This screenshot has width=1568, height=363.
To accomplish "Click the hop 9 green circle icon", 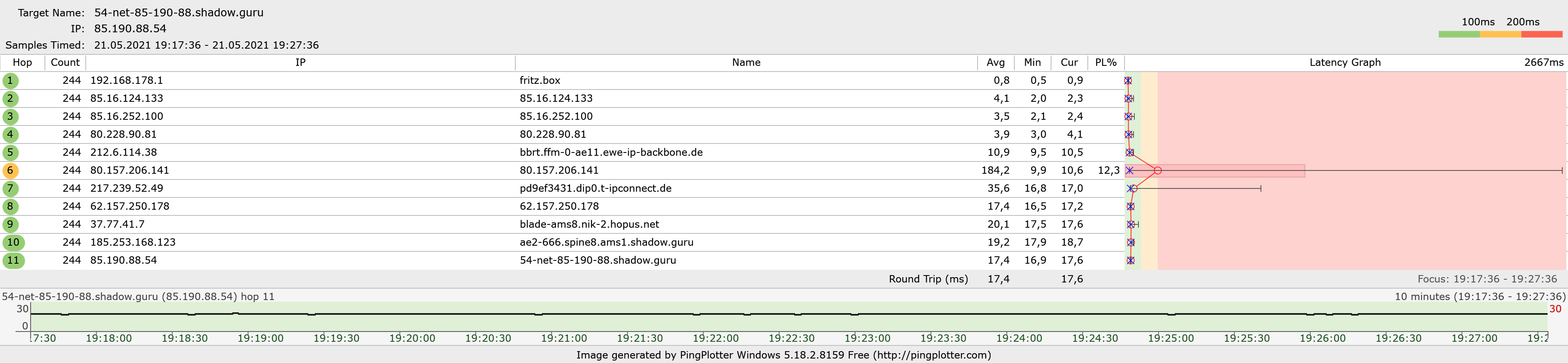I will coord(10,225).
